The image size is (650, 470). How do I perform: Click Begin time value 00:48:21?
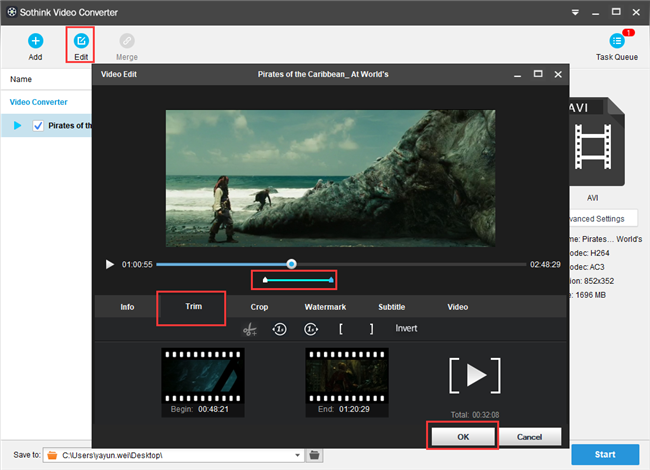(213, 409)
